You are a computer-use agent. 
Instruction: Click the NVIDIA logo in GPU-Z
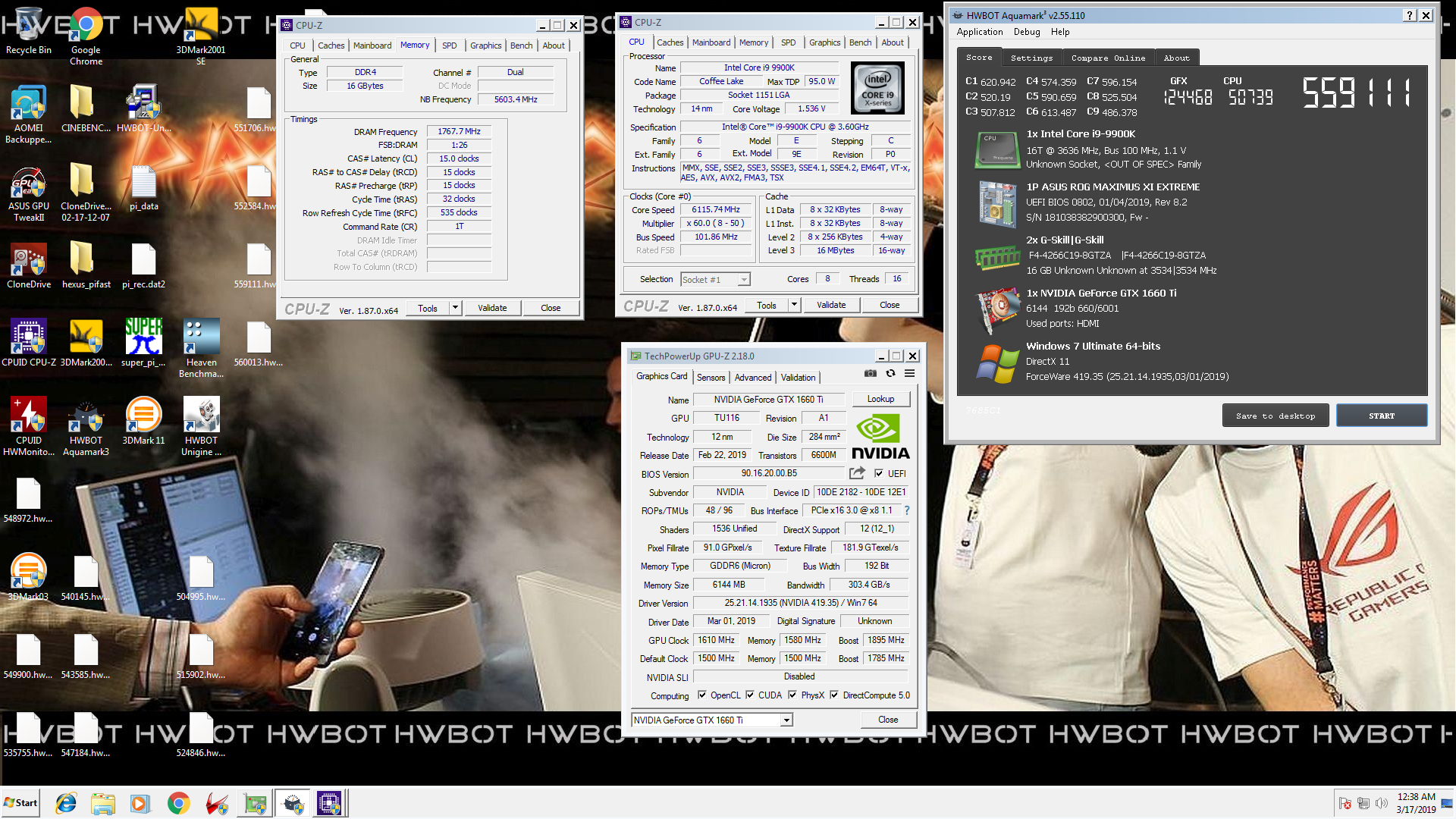[x=880, y=437]
